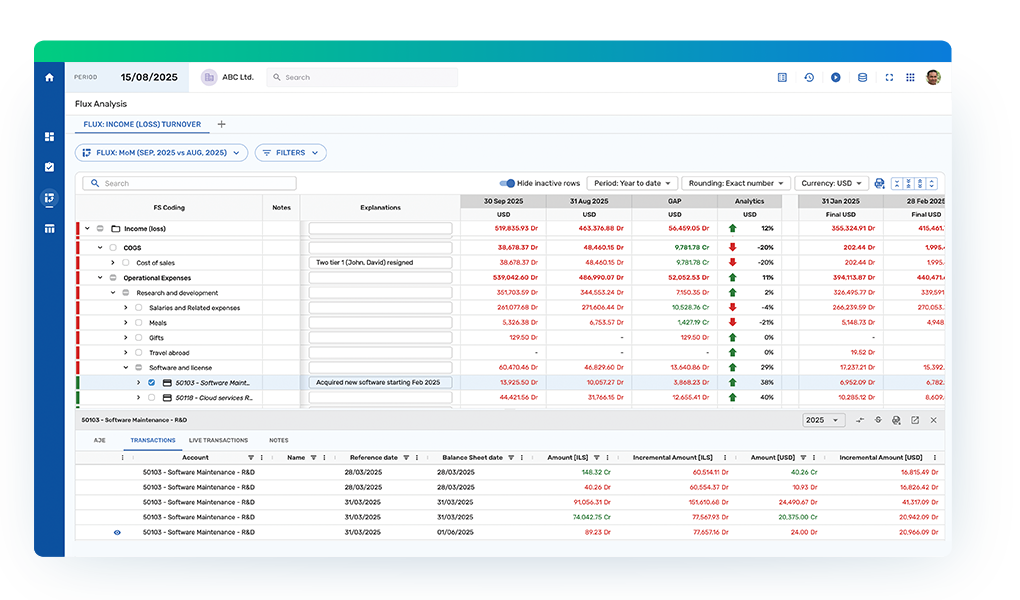1020x600 pixels.
Task: Open the checklist tasks icon in the sidebar
Action: click(x=49, y=167)
